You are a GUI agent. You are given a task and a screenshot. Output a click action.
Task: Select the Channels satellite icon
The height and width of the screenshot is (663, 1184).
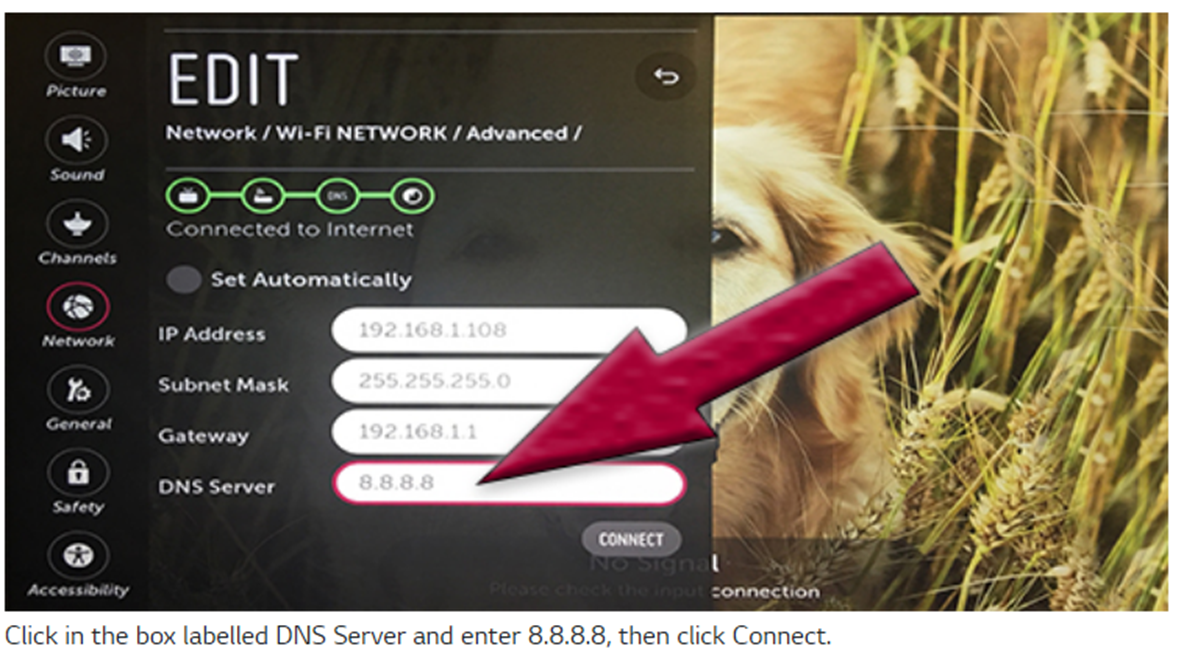tap(77, 224)
